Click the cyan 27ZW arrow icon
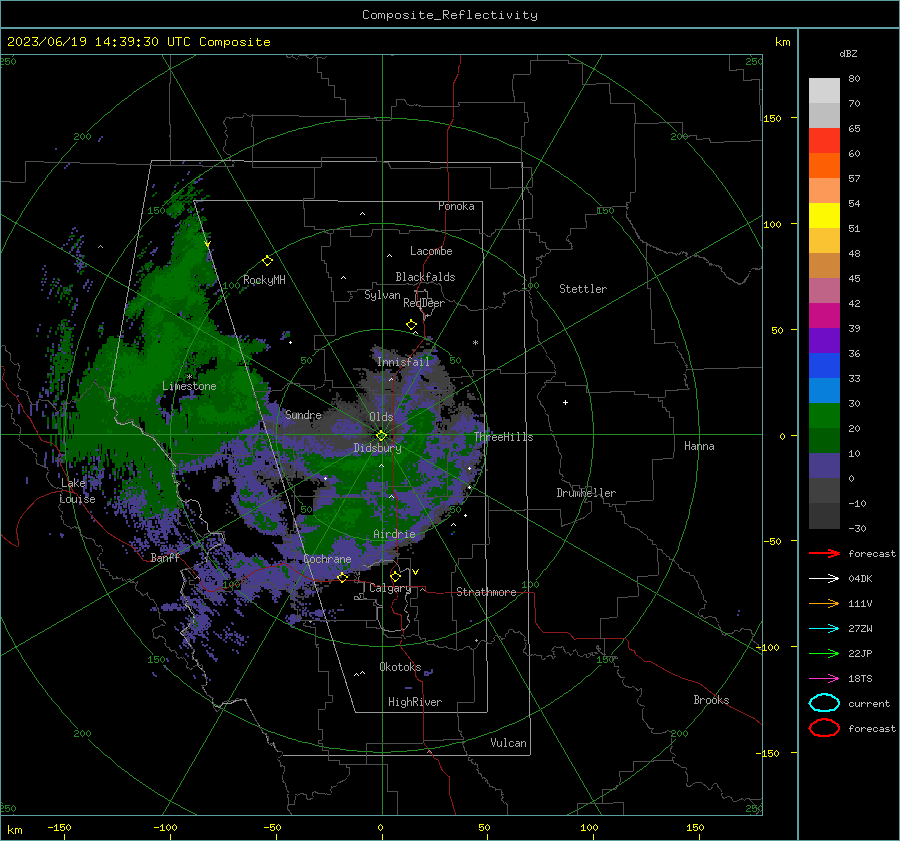The height and width of the screenshot is (841, 900). [824, 628]
